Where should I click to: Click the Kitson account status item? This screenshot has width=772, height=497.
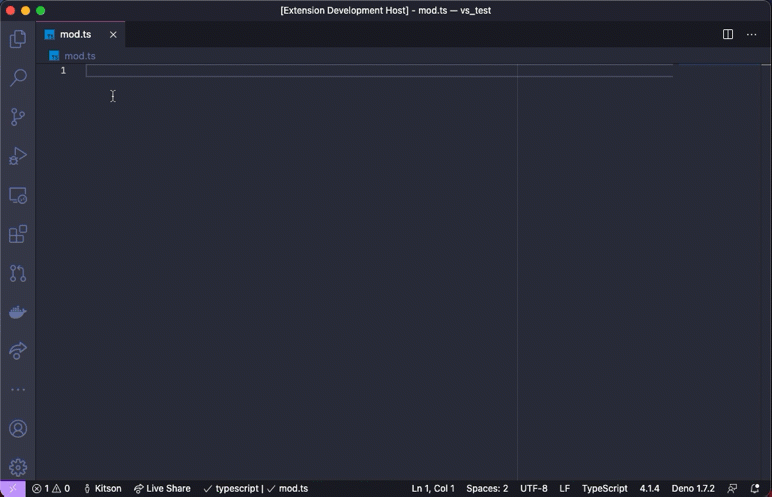tap(102, 489)
